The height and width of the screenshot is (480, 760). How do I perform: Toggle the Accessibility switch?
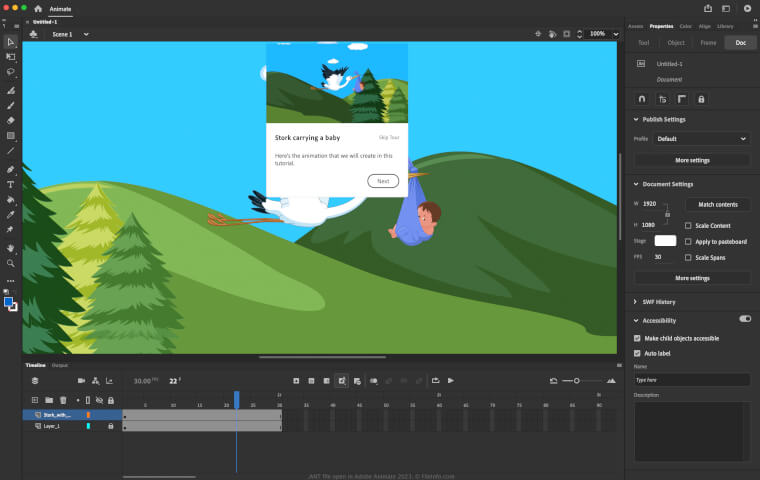tap(744, 319)
